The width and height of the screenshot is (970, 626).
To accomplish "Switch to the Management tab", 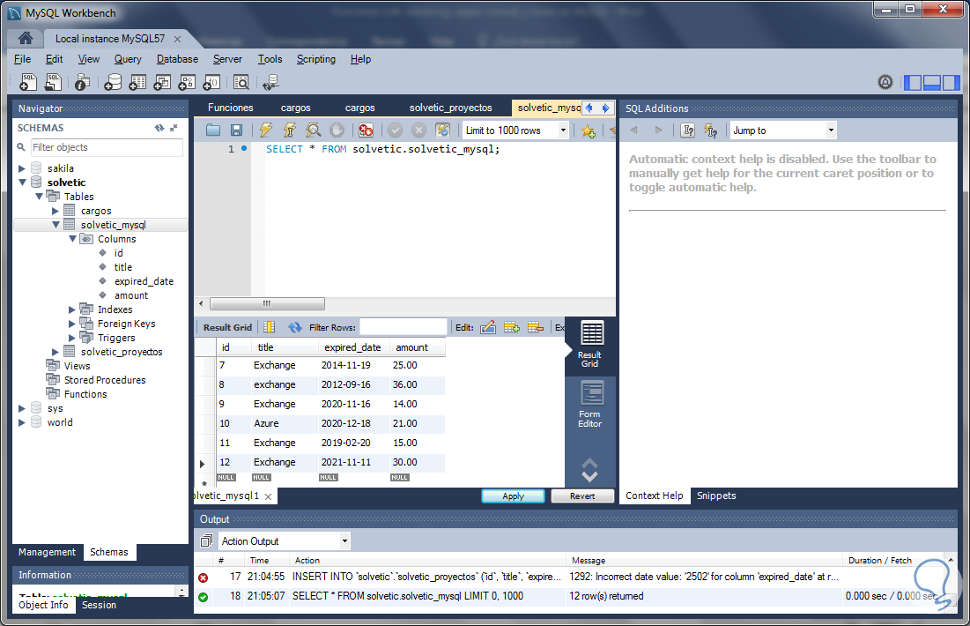I will click(47, 552).
